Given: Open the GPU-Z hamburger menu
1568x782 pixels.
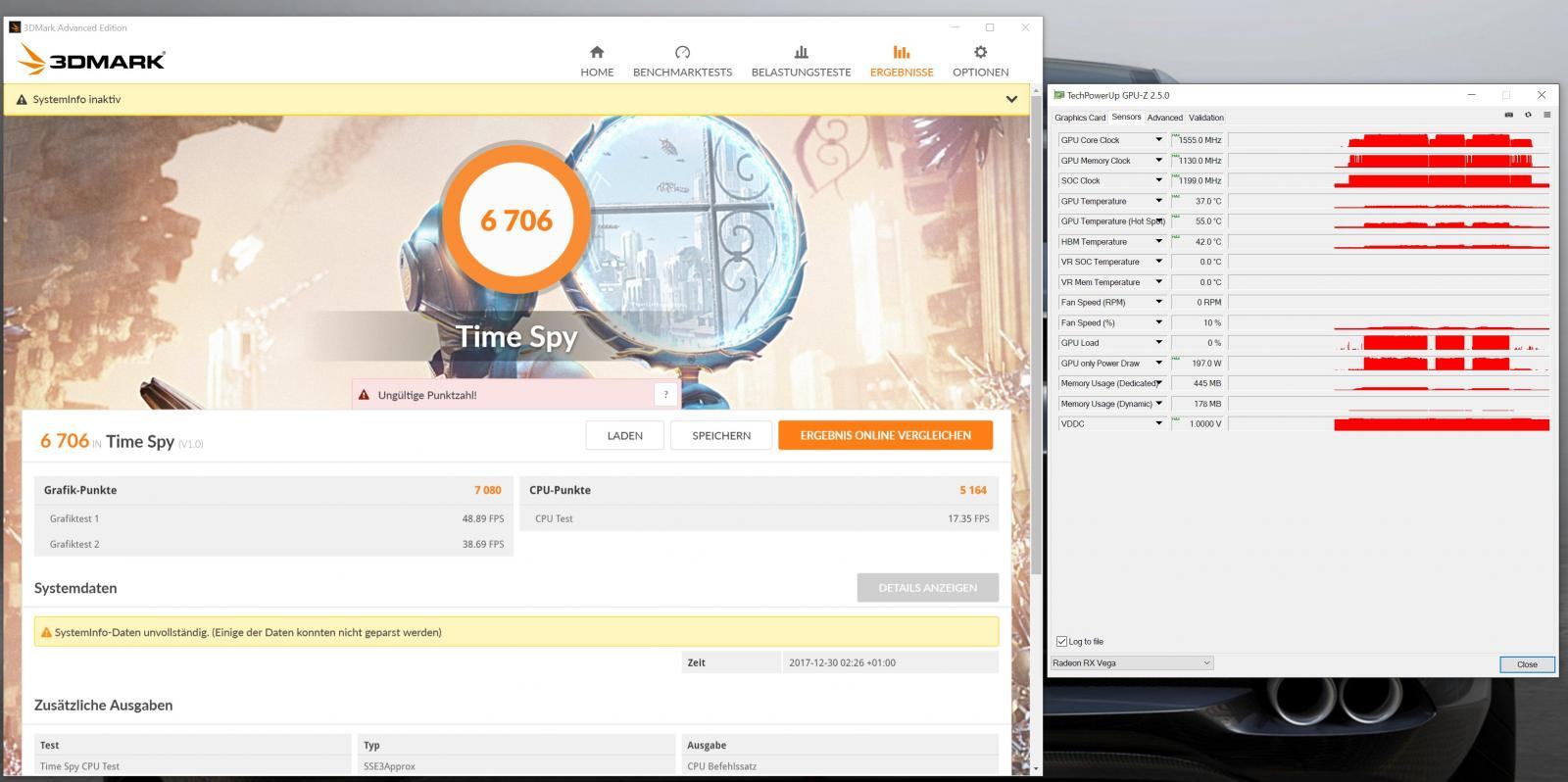Looking at the screenshot, I should (1546, 115).
